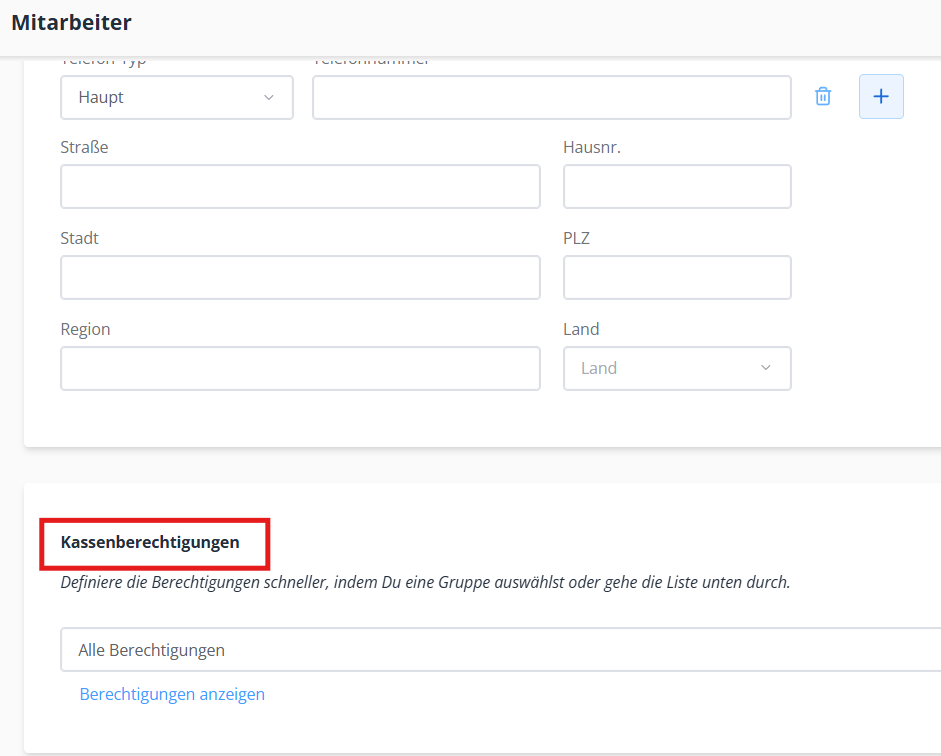Click the Mitarbeiter page title
Image resolution: width=941 pixels, height=756 pixels.
click(71, 23)
